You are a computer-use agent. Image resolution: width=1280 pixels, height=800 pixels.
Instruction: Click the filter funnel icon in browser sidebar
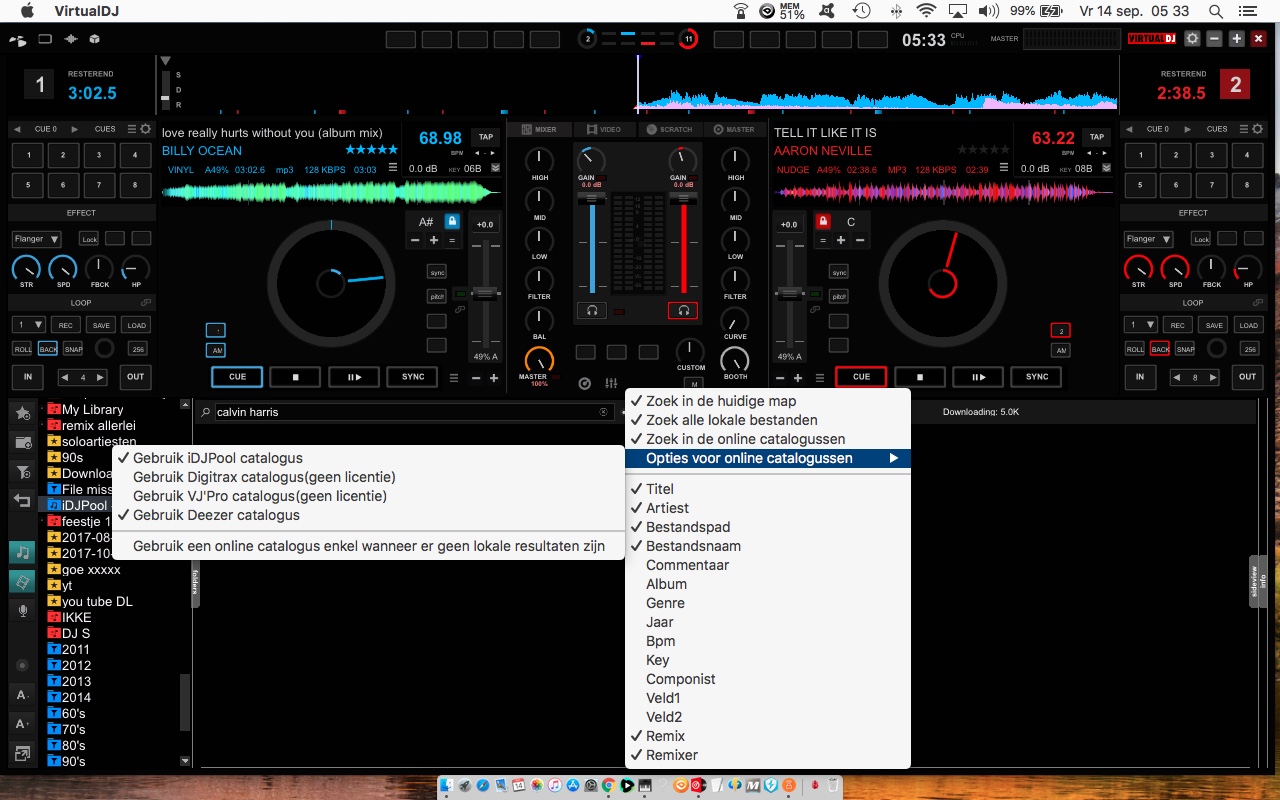point(22,471)
